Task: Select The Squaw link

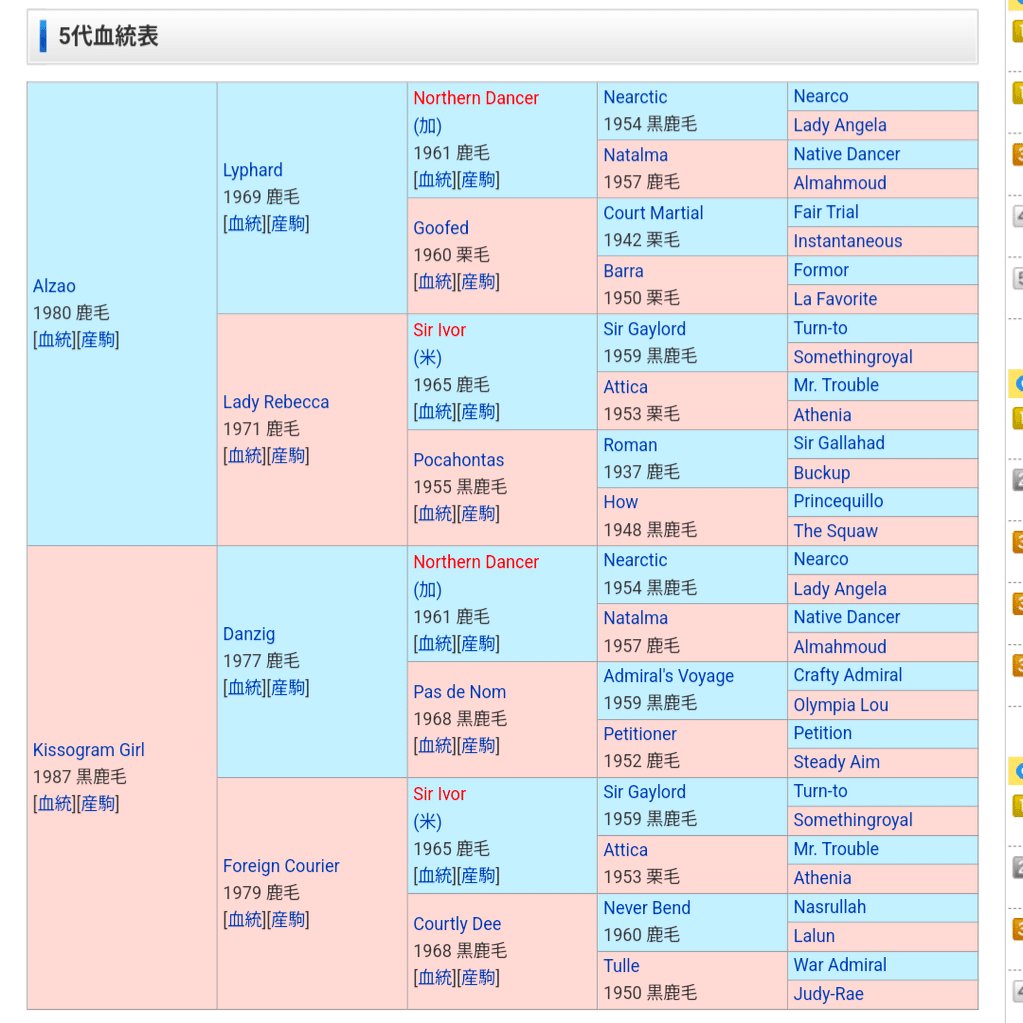Action: [x=835, y=531]
